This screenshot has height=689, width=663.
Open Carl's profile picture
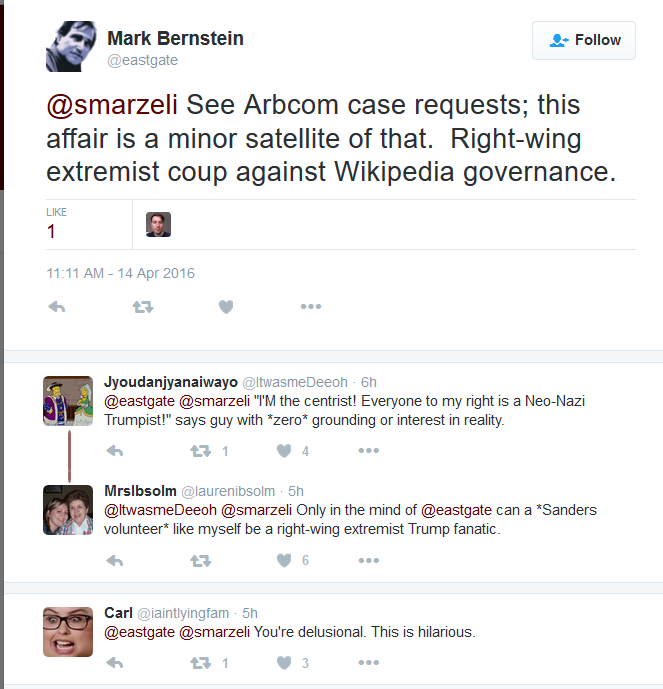point(68,632)
